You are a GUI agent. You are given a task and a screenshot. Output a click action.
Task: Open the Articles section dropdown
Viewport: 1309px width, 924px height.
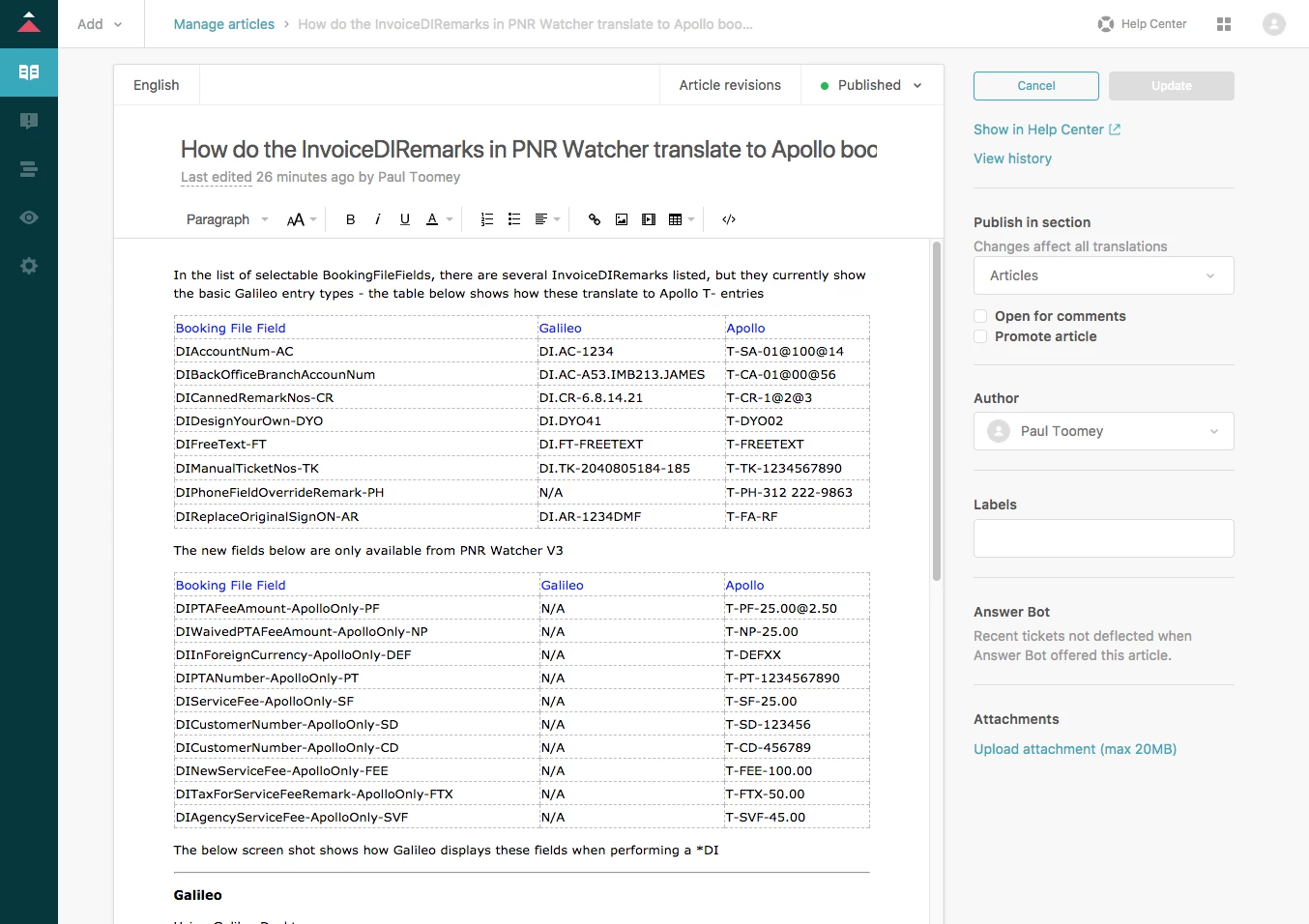coord(1104,275)
